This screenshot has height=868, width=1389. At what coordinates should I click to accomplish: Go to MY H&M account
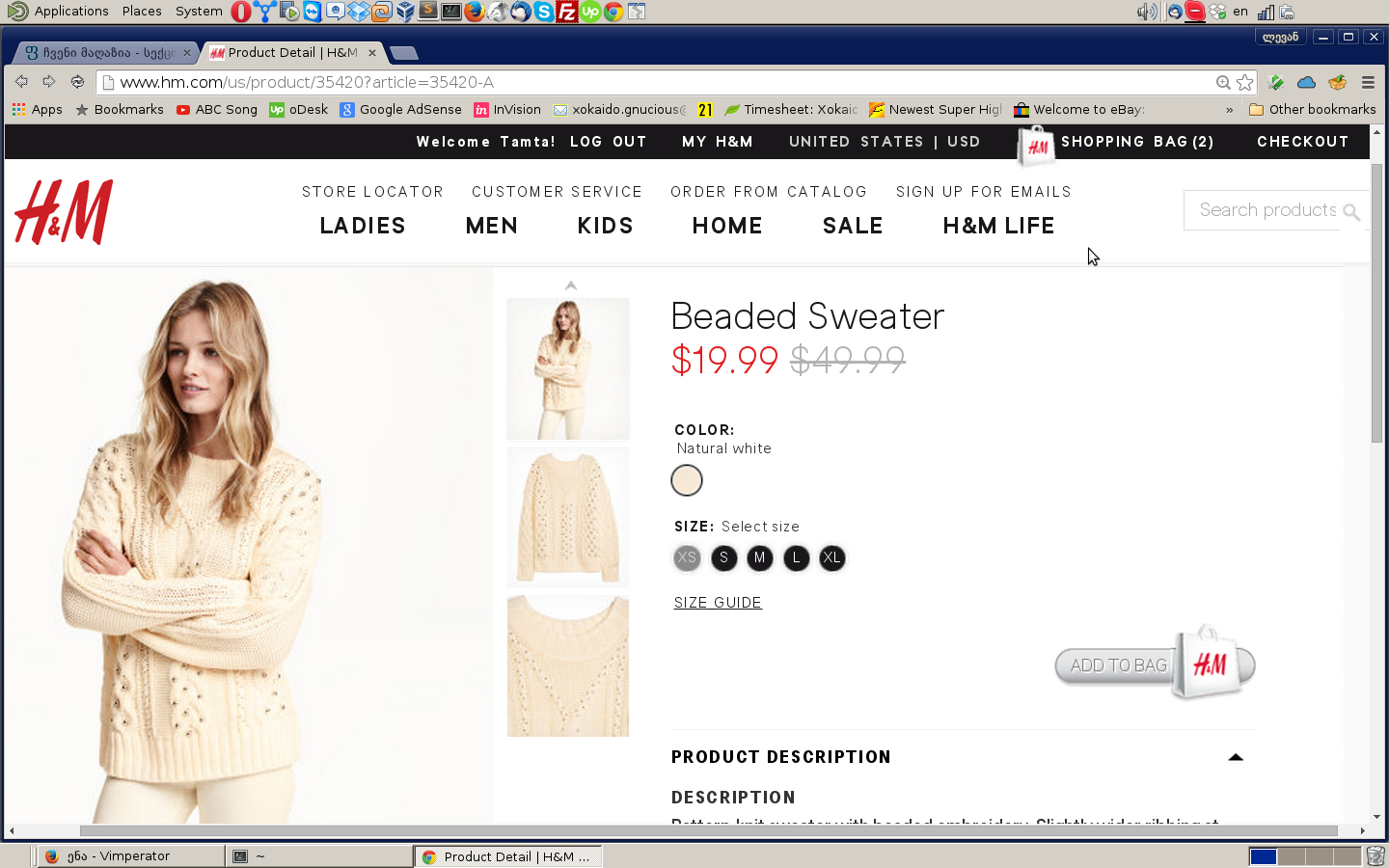[718, 142]
